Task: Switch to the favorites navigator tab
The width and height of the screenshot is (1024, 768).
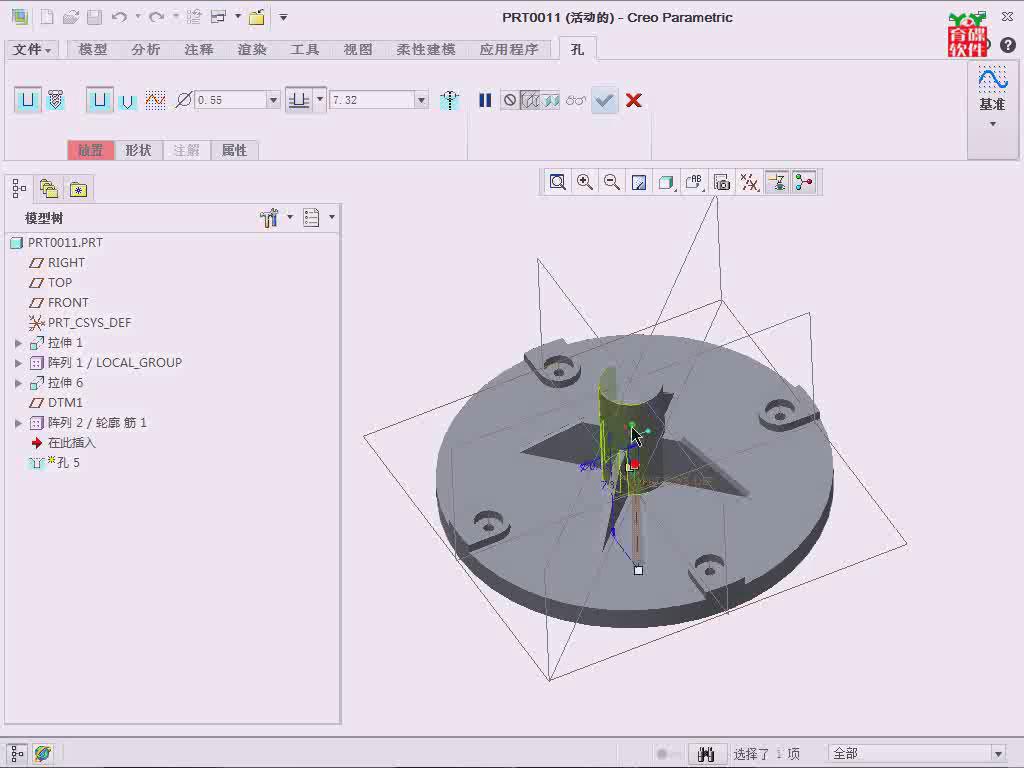Action: (78, 189)
